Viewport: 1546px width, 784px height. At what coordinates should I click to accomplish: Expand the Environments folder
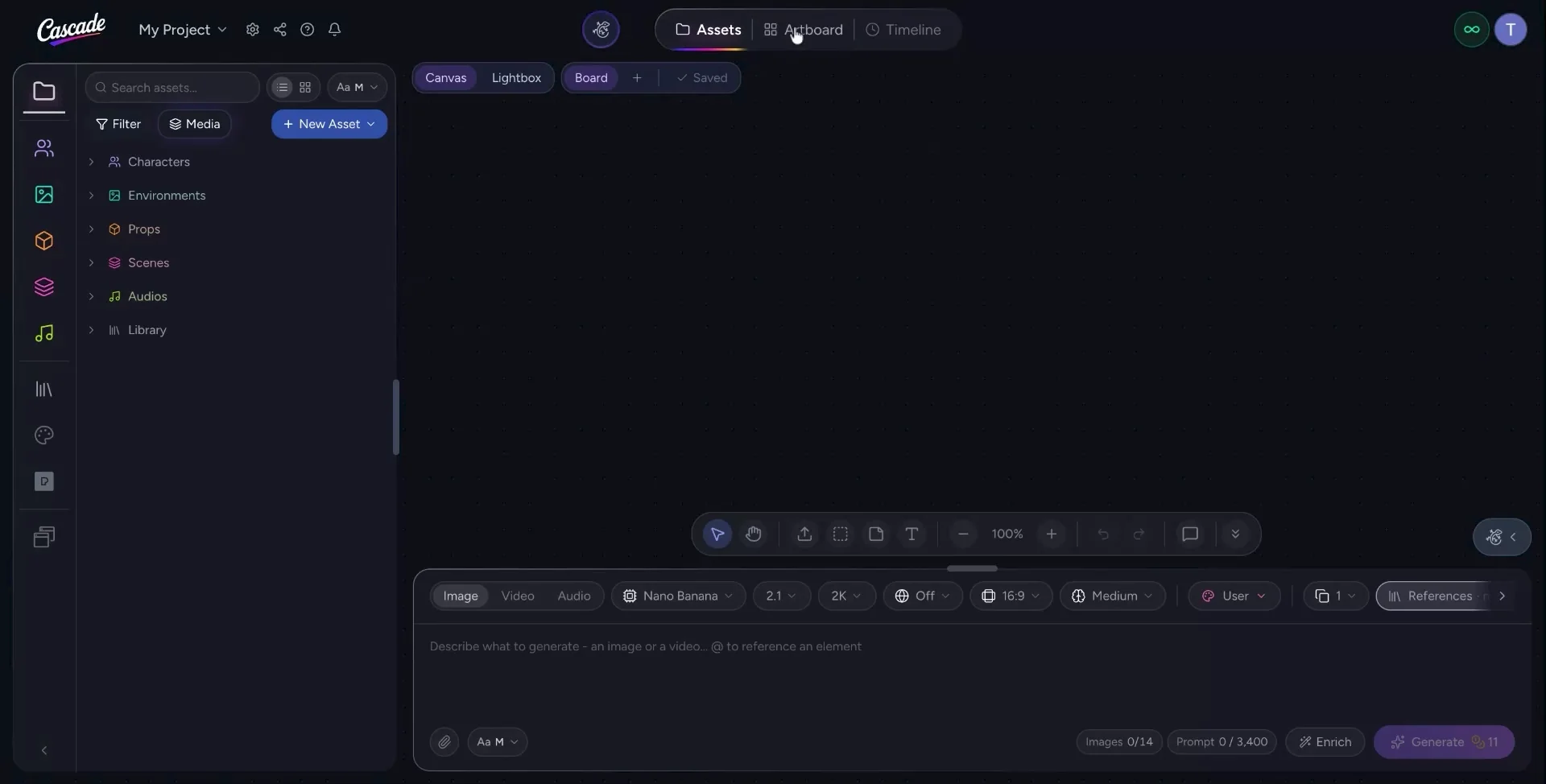click(91, 196)
